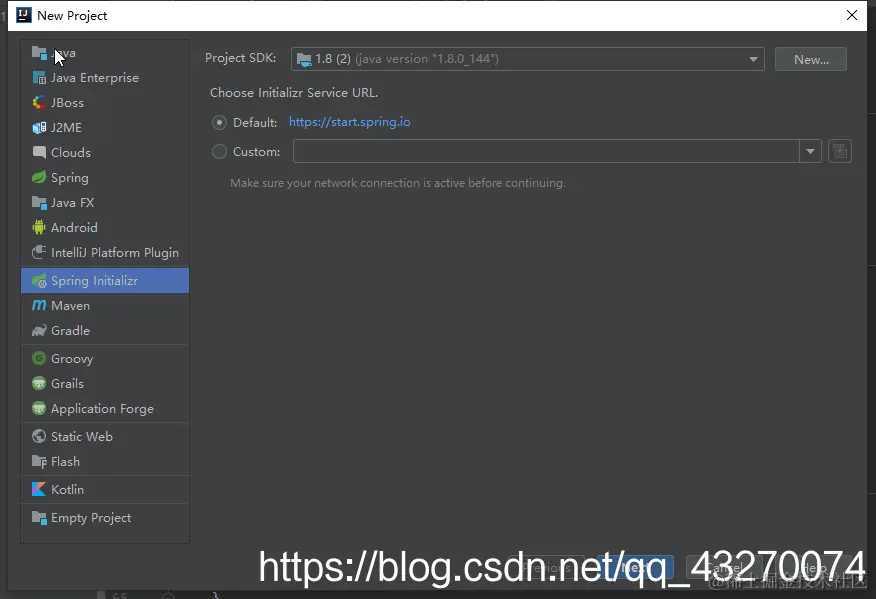Click the IntelliJ logo in title bar
The height and width of the screenshot is (599, 876).
(24, 15)
